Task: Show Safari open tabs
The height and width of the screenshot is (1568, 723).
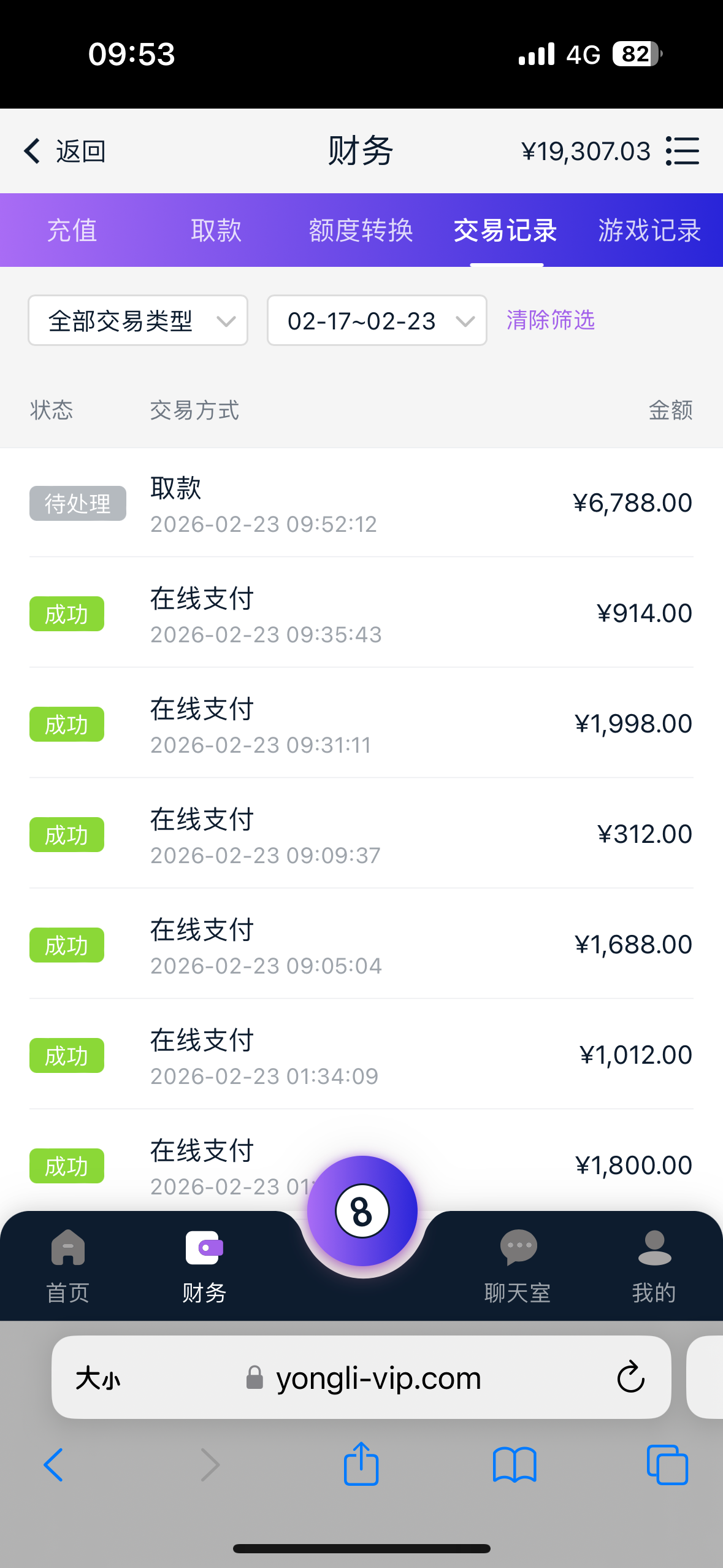Action: [x=667, y=1464]
